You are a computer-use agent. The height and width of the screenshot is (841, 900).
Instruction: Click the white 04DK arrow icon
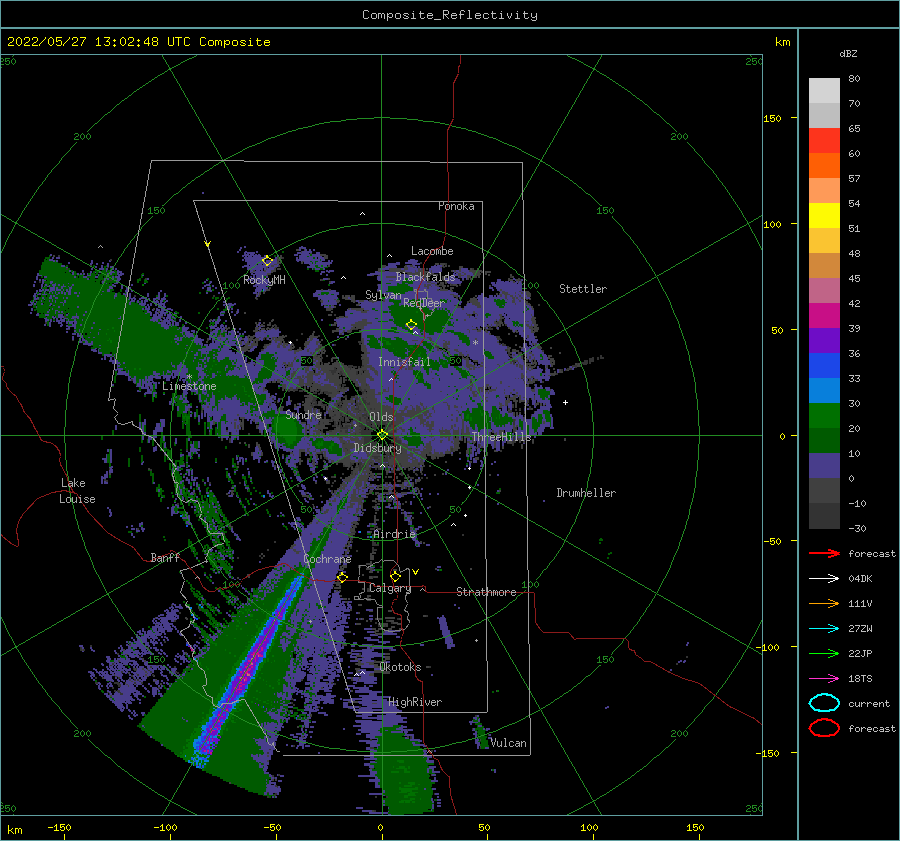pos(824,579)
